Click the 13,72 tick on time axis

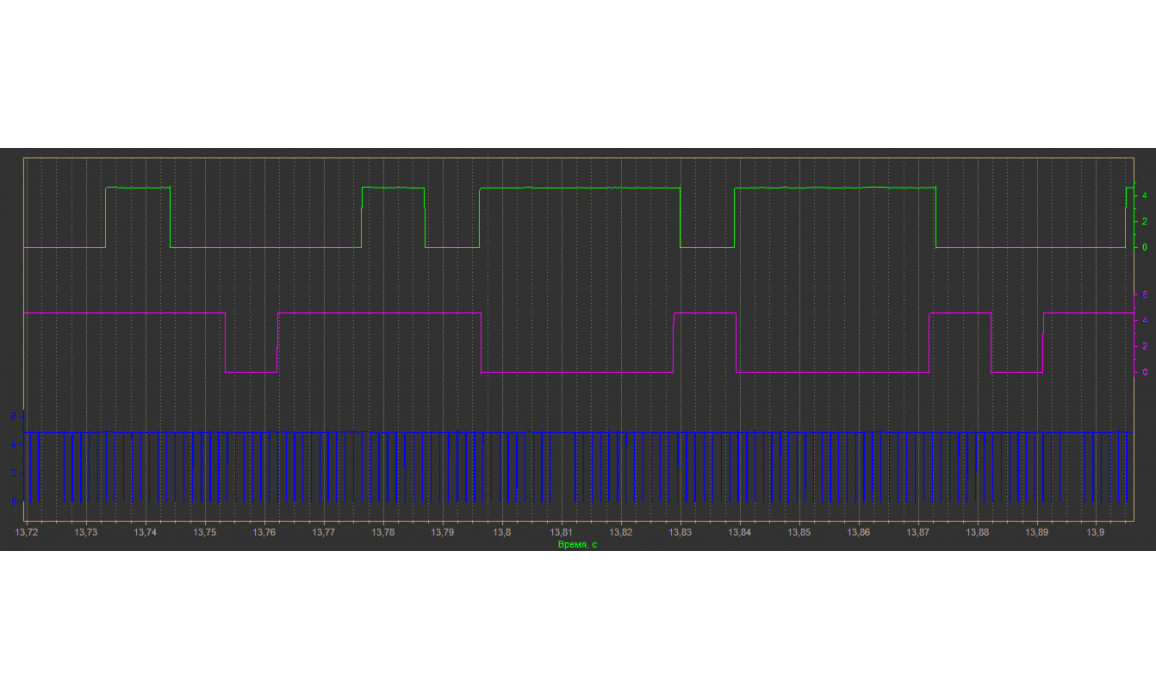tap(27, 533)
